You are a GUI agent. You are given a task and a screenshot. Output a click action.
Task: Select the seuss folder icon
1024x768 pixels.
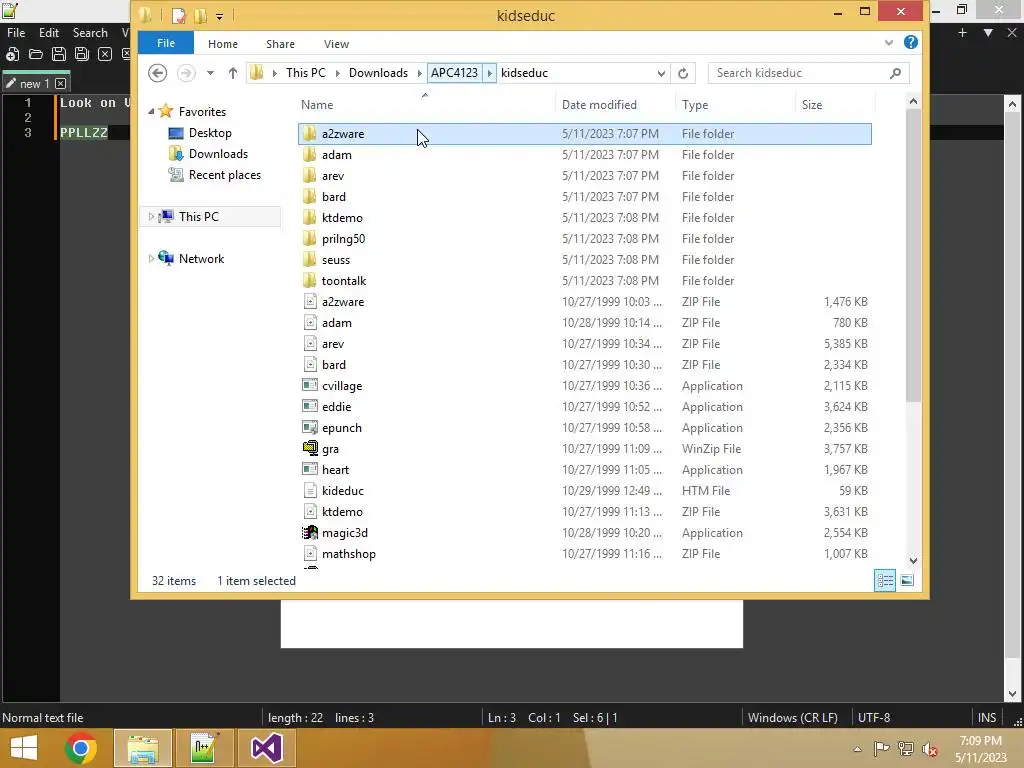click(310, 259)
